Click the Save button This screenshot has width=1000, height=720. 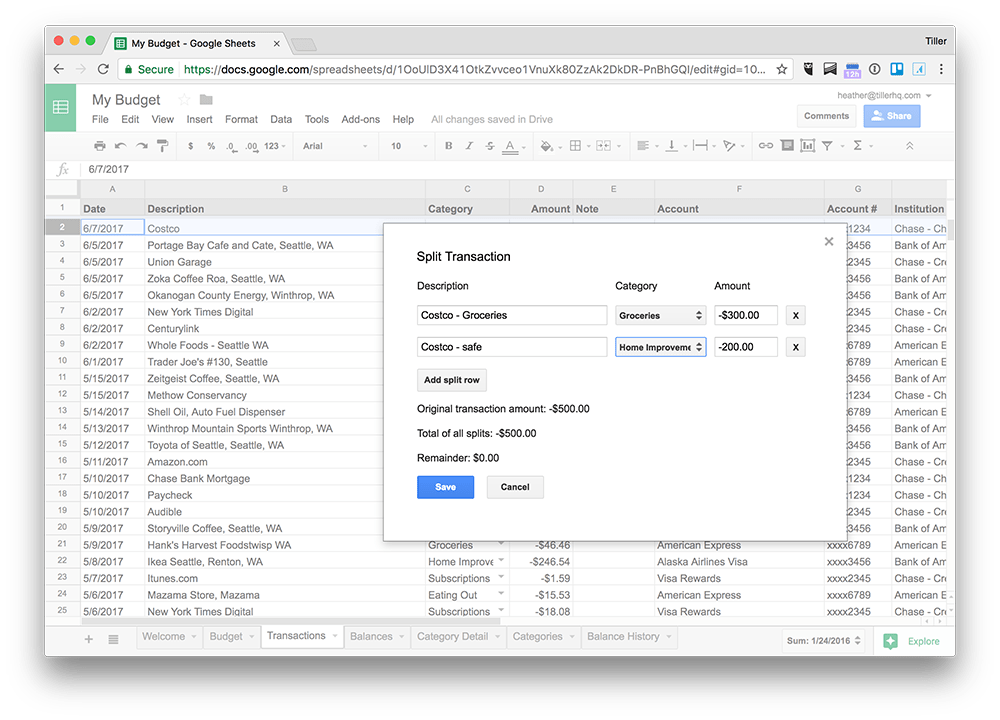(445, 487)
